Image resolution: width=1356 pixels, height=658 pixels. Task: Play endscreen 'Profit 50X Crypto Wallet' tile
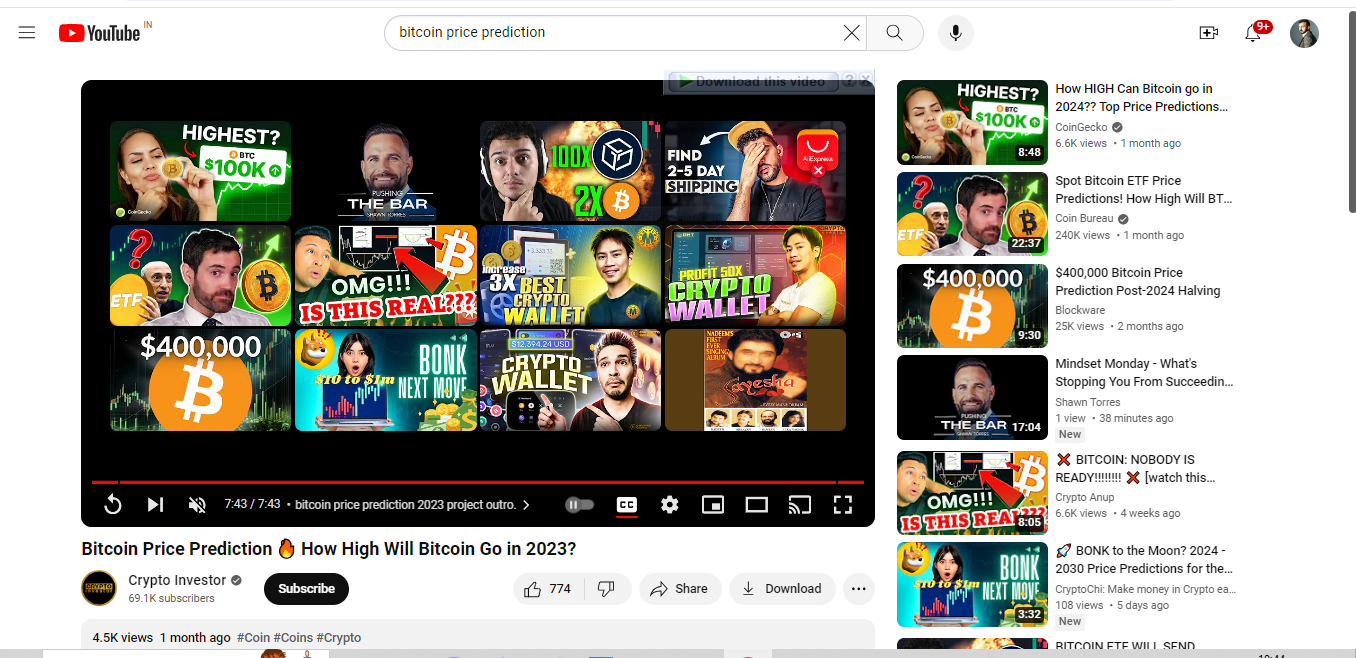pos(755,275)
